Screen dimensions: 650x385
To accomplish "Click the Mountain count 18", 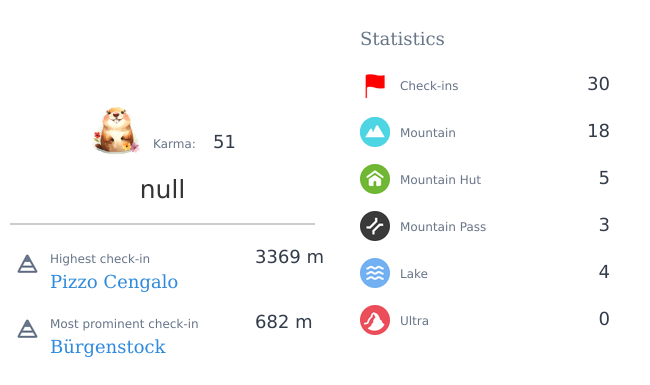I will coord(598,131).
